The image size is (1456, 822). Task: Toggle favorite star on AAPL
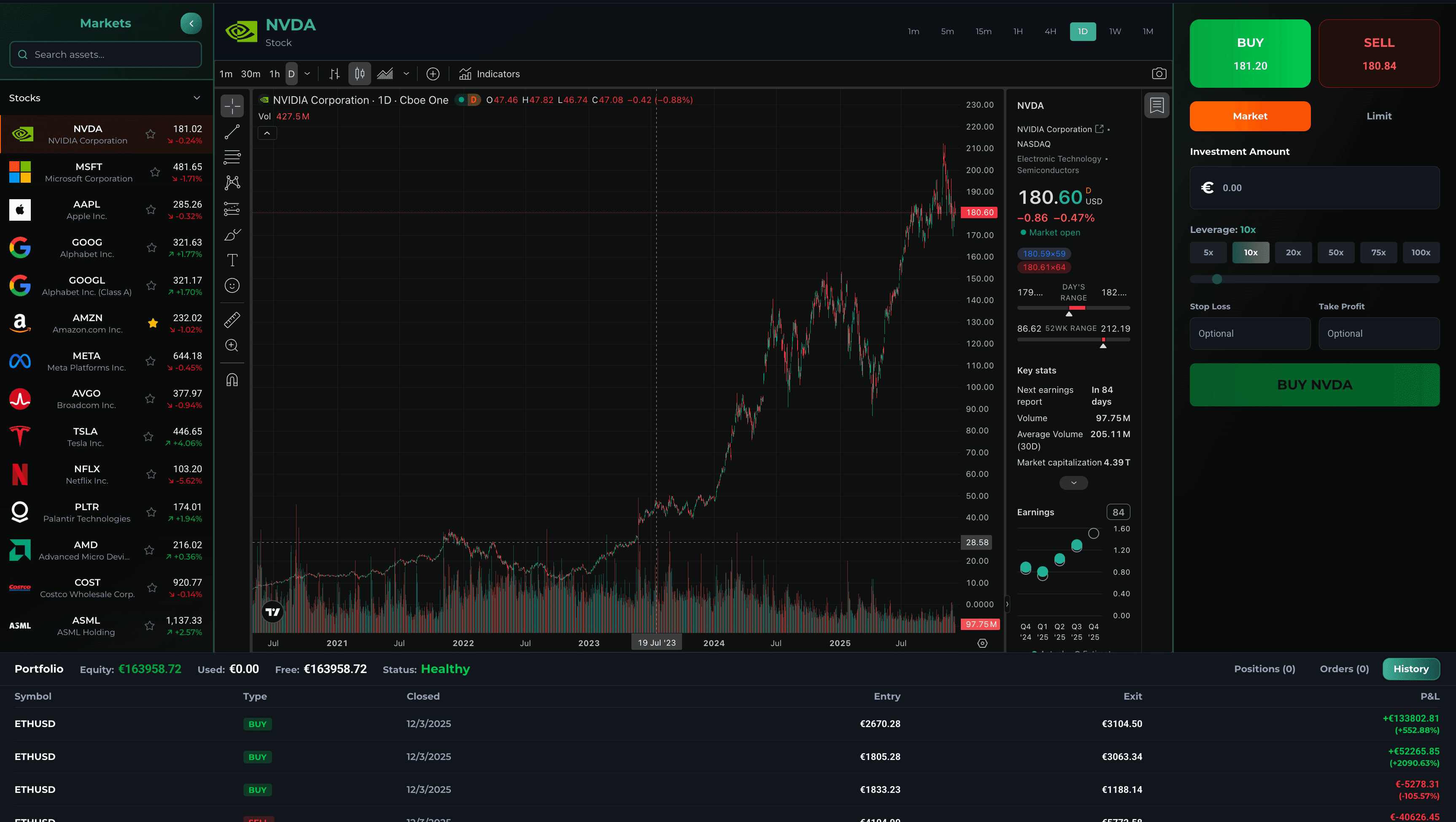click(150, 210)
